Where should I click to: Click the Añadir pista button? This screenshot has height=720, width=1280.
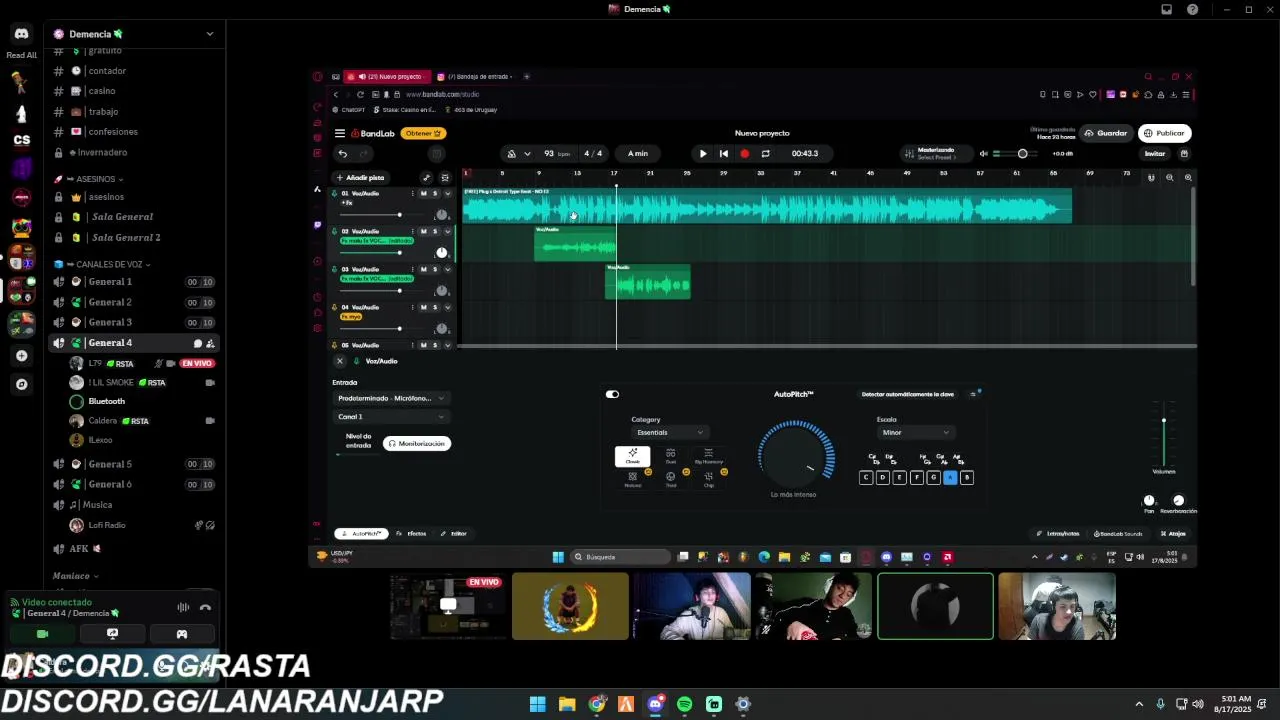click(x=360, y=178)
